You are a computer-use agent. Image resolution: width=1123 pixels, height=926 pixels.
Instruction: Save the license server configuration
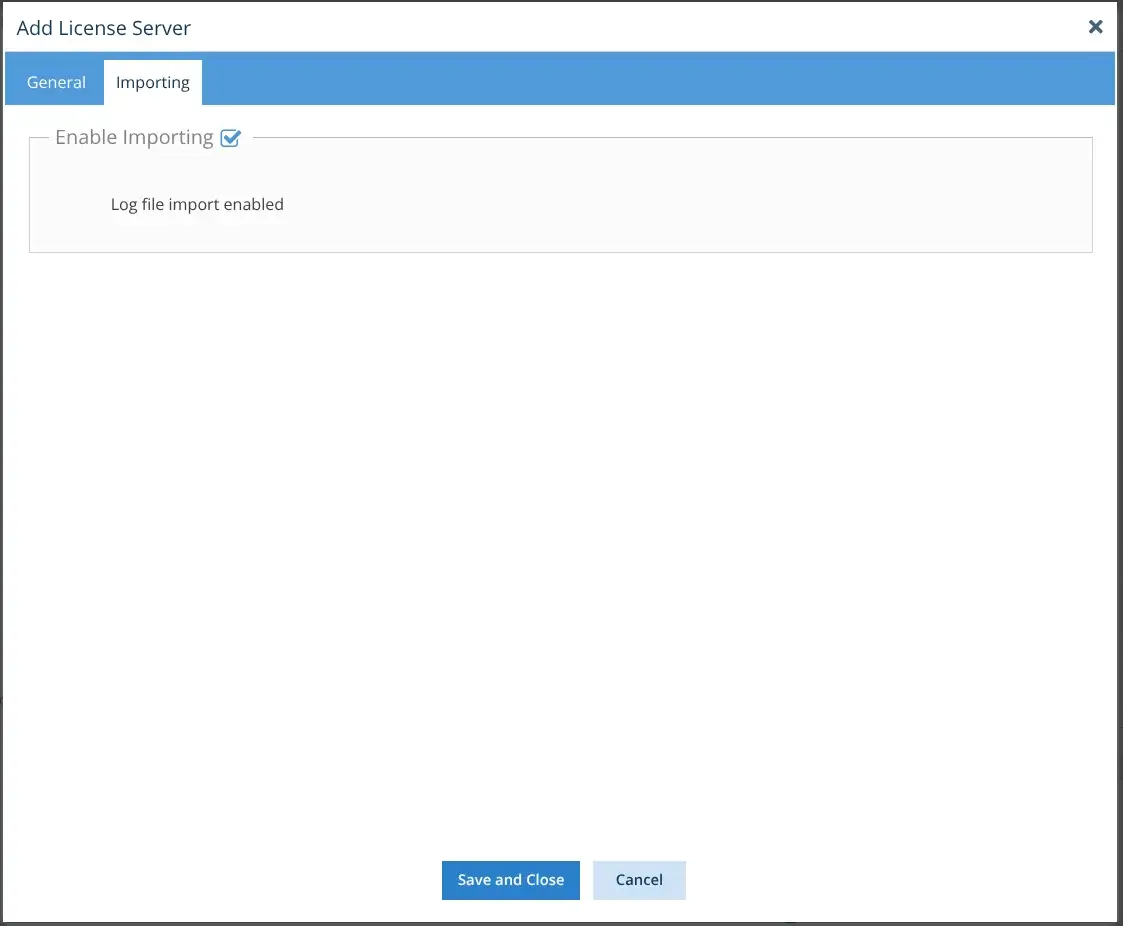510,880
